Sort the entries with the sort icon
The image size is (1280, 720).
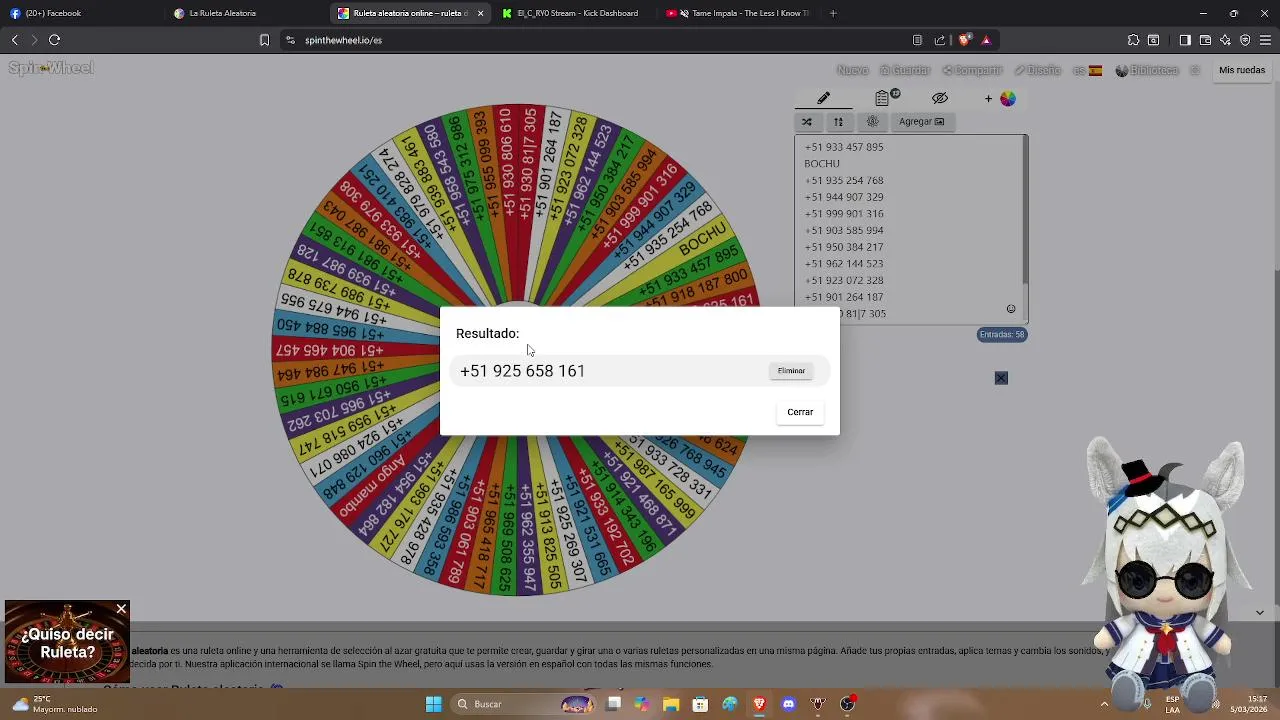coord(838,122)
